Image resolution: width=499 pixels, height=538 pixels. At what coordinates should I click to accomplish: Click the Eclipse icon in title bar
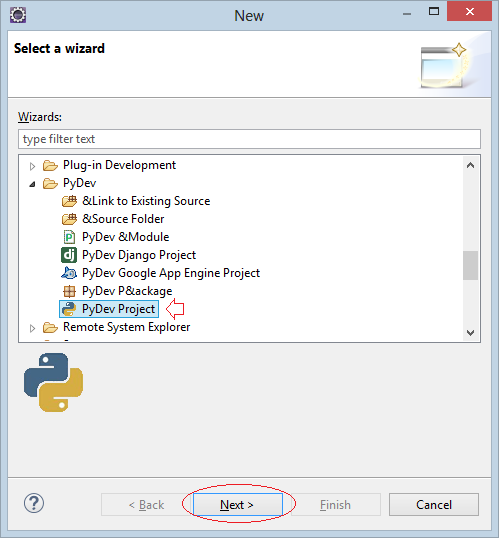coord(18,15)
